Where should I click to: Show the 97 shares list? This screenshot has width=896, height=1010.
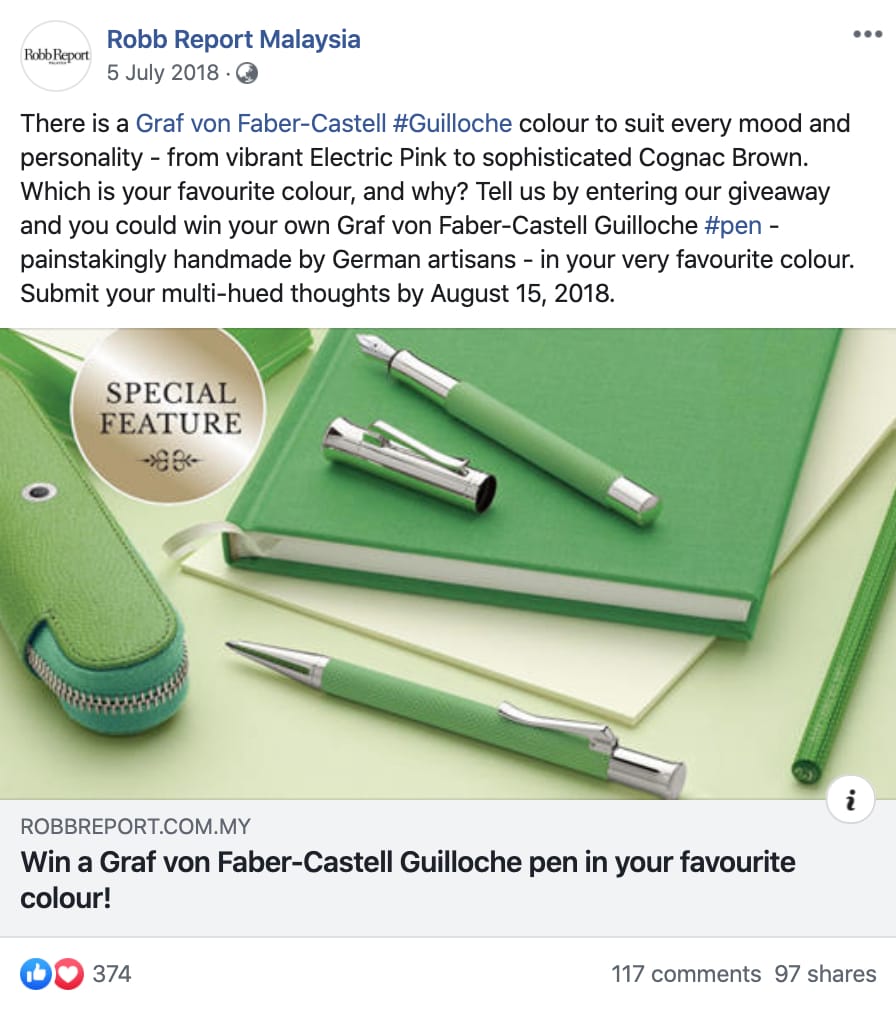pos(825,974)
